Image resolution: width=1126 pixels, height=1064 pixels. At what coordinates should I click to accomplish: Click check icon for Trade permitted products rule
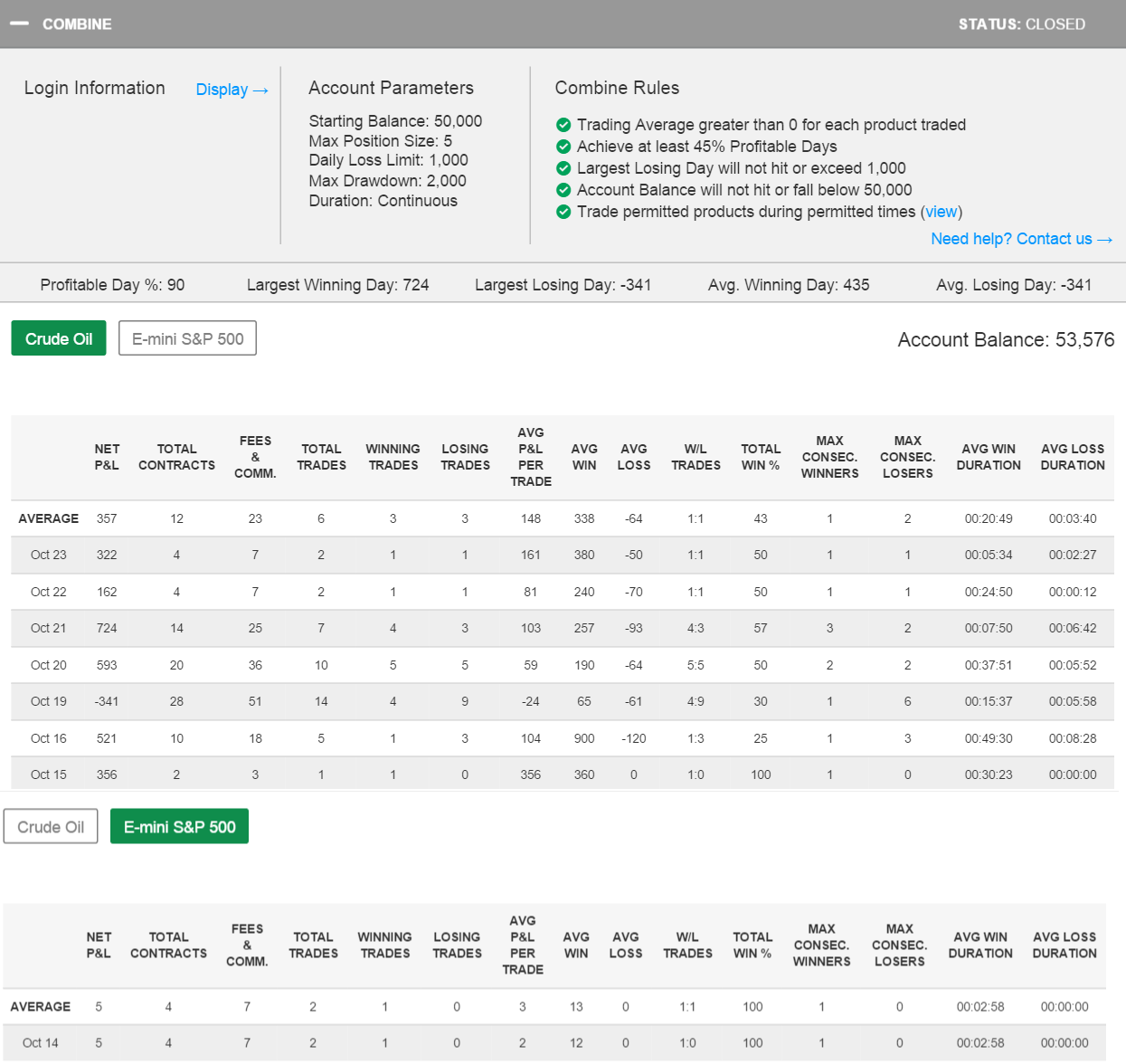point(563,212)
